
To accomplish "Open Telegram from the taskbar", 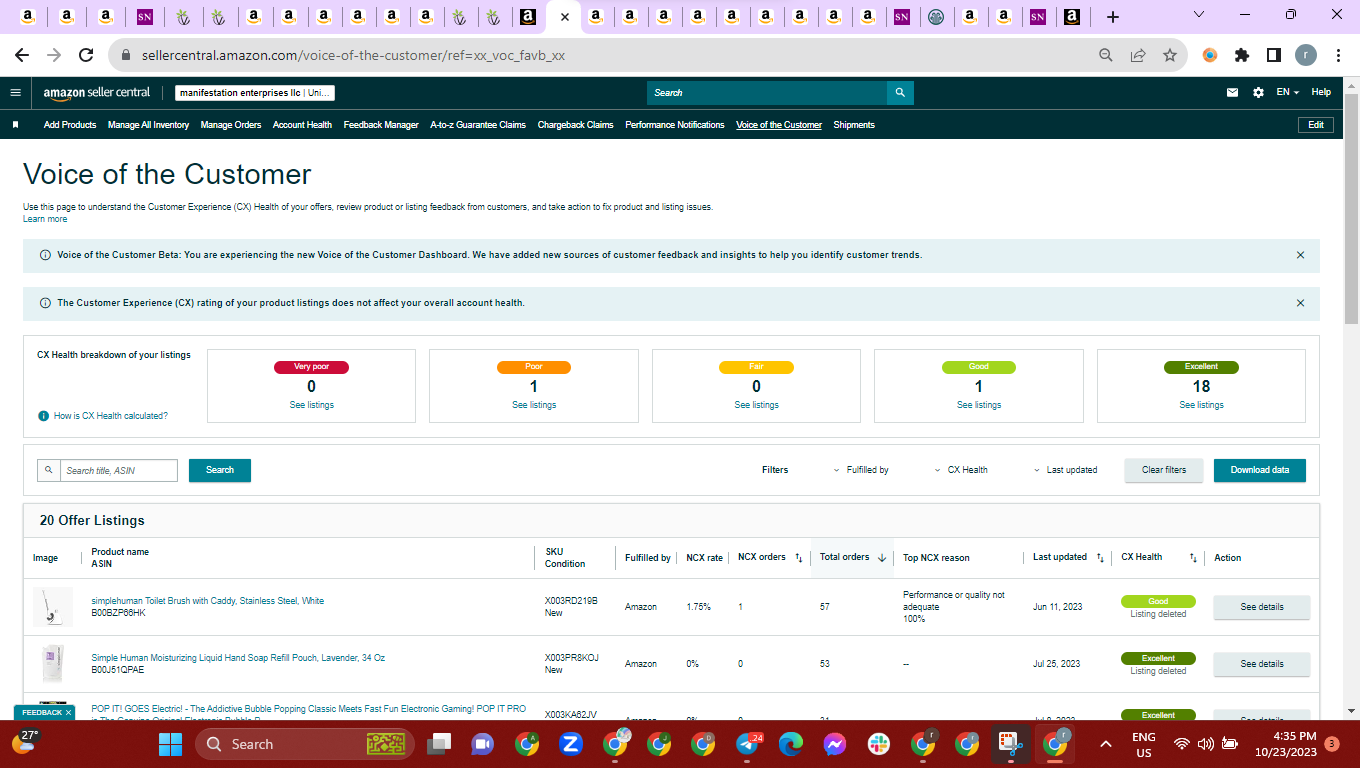I will pos(748,744).
